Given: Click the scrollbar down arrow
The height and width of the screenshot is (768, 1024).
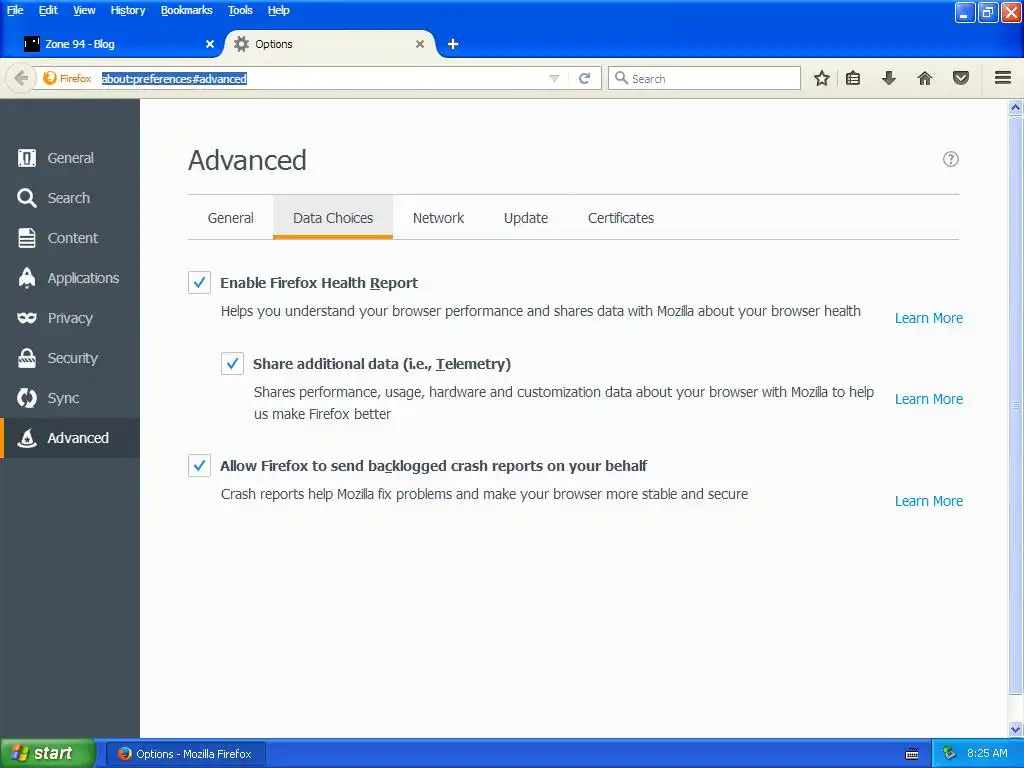Looking at the screenshot, I should (x=1016, y=729).
